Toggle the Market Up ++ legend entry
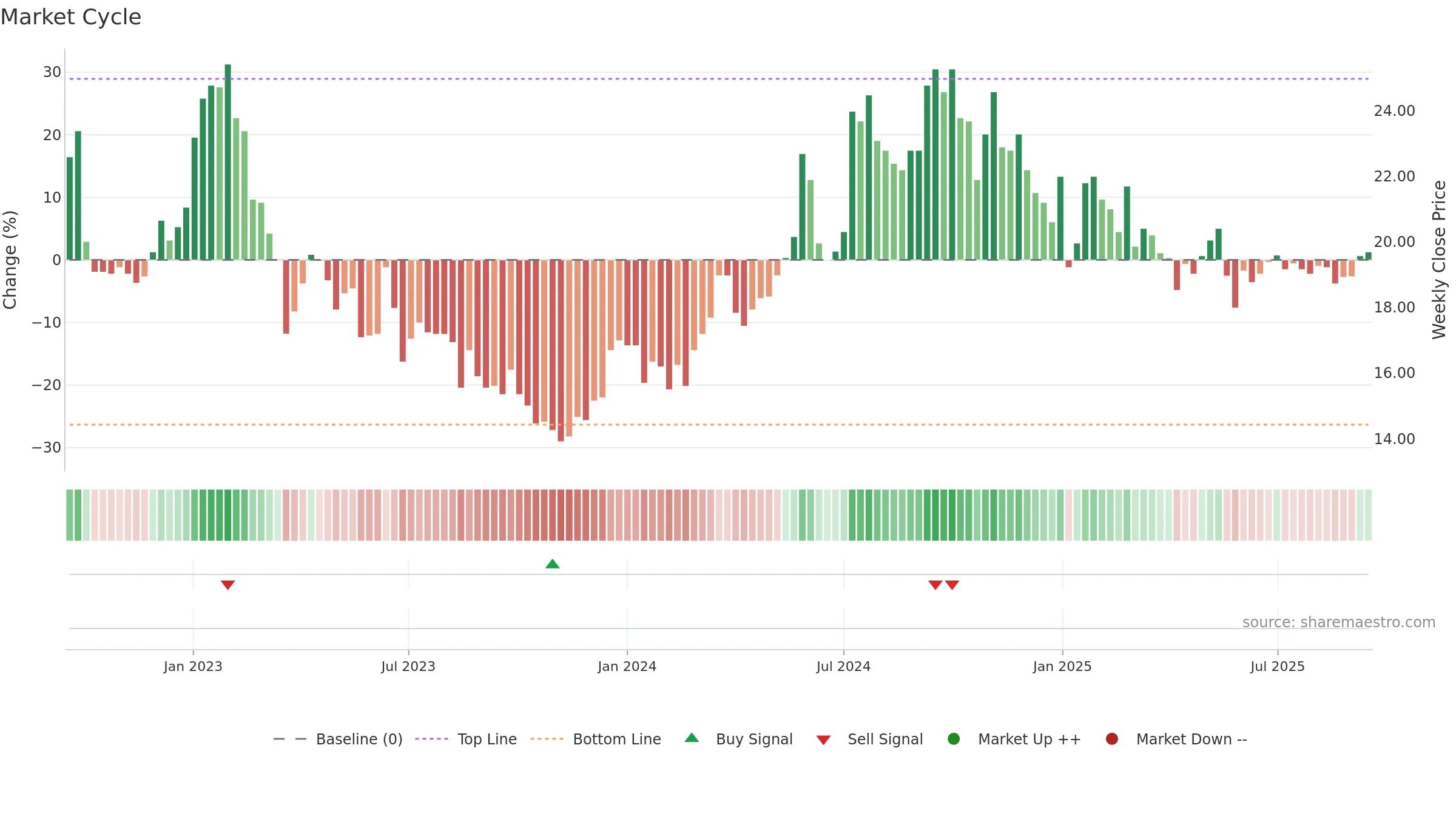 (x=1014, y=739)
